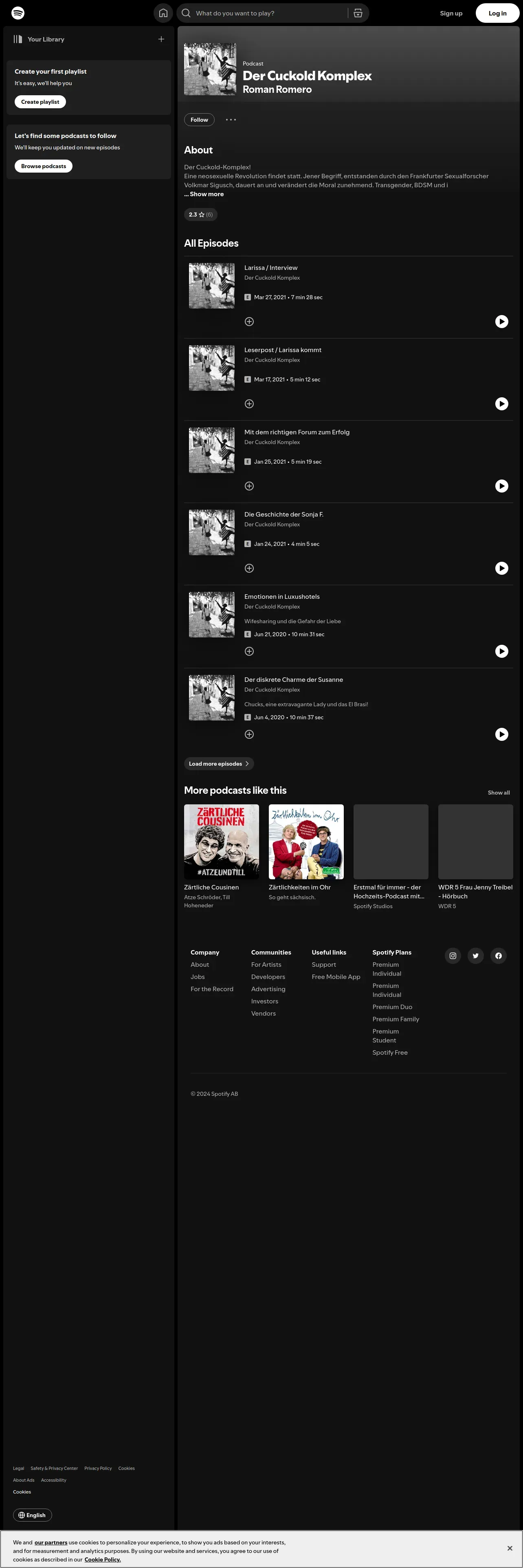Open Premium Family plan link
523x1568 pixels.
click(396, 1019)
